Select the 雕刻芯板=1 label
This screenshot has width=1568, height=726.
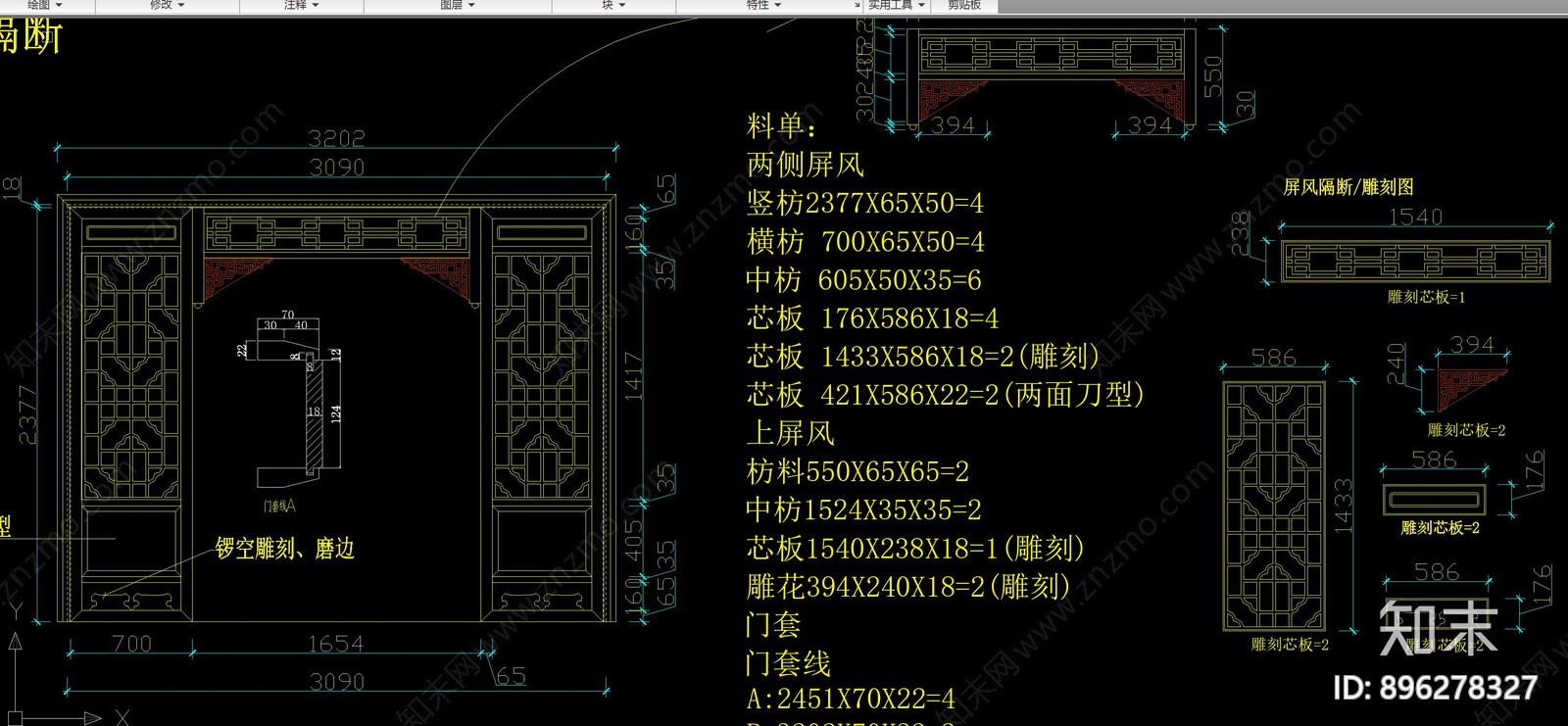tap(1427, 297)
